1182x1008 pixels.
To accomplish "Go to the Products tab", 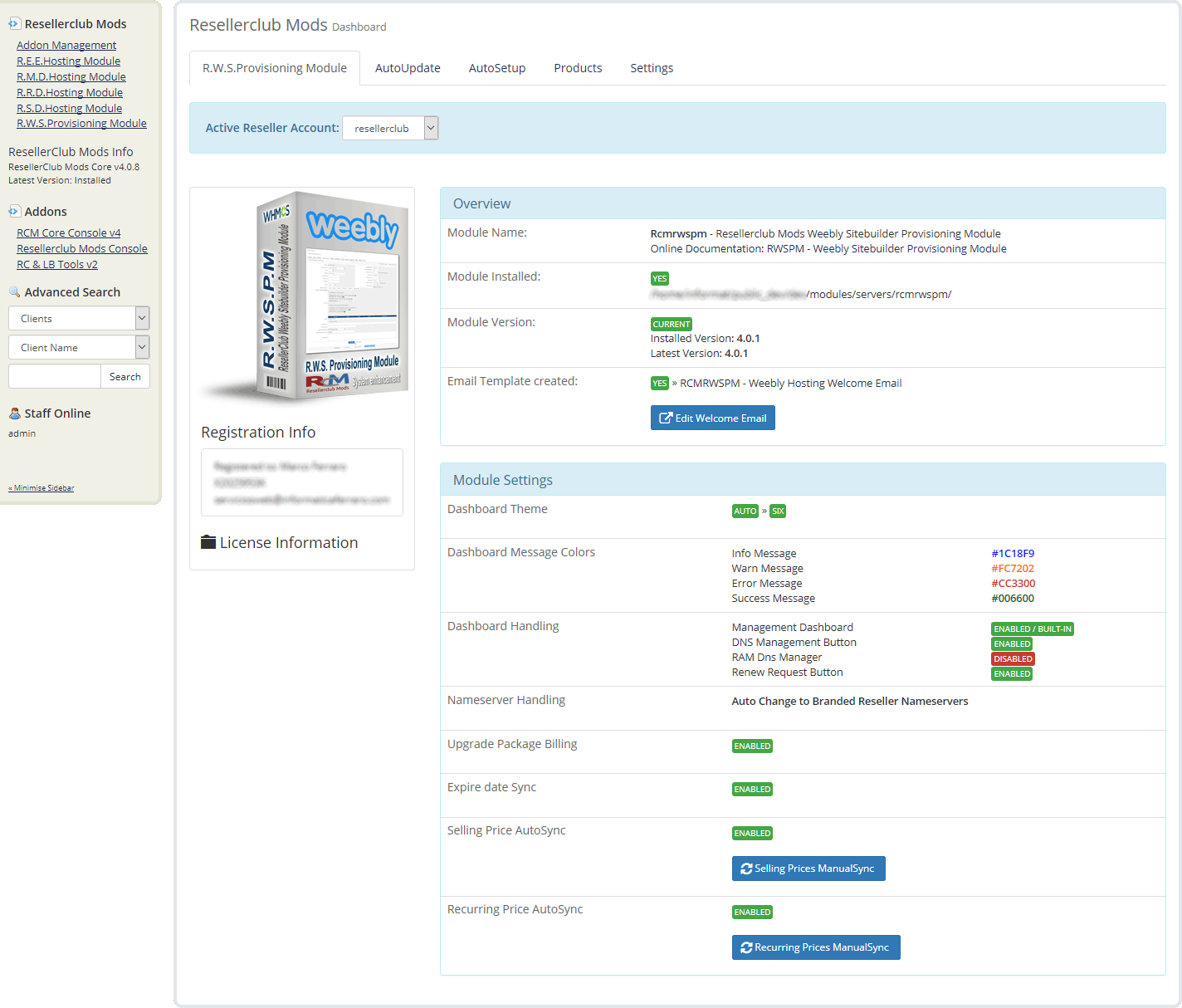I will tap(578, 68).
